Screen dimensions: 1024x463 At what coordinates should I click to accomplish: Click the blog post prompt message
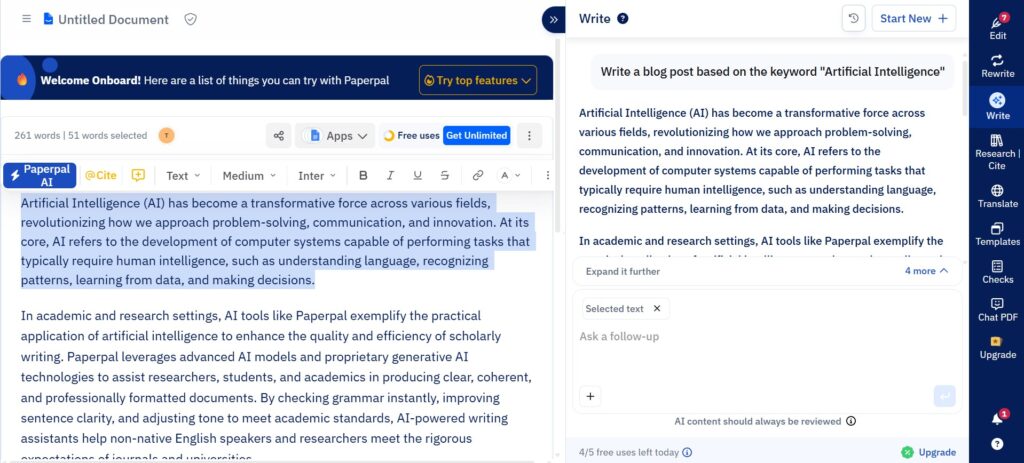point(773,72)
